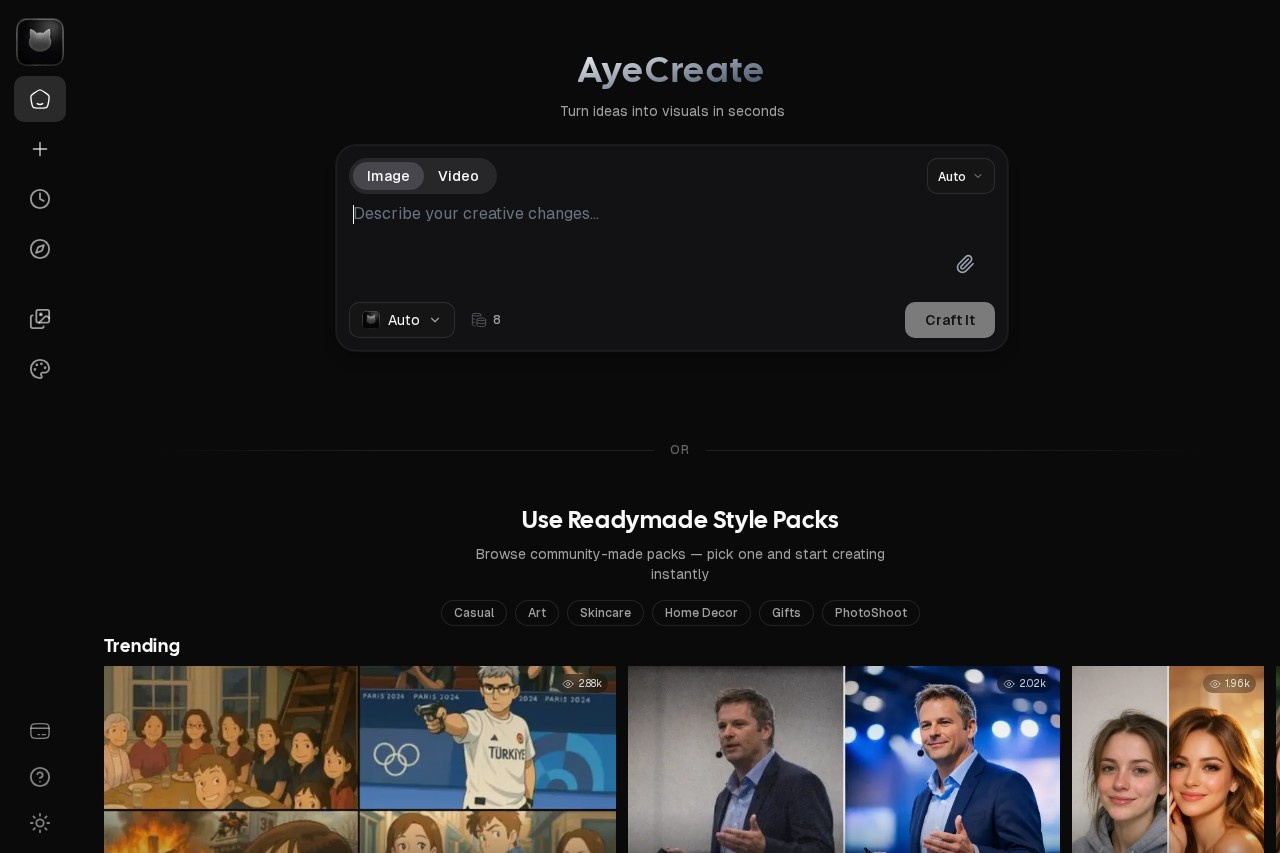The width and height of the screenshot is (1280, 853).
Task: Switch to the PhotoShoot category
Action: [870, 613]
